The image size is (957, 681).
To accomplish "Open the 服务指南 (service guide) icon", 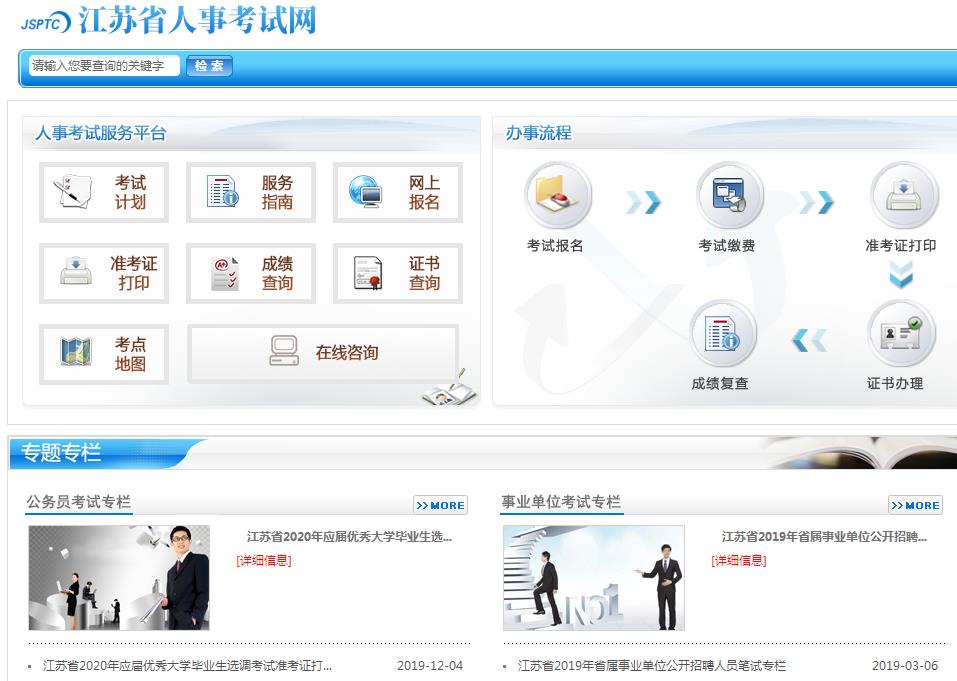I will pyautogui.click(x=249, y=193).
